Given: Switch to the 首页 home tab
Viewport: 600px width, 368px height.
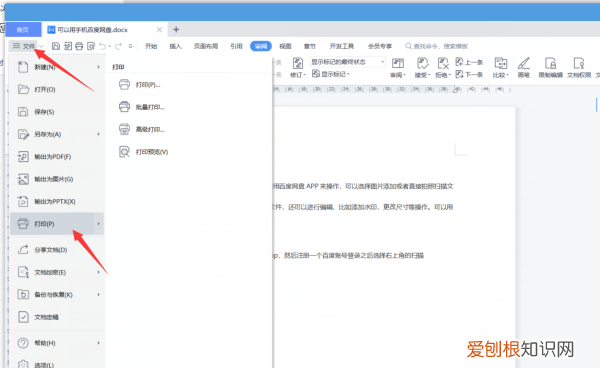Looking at the screenshot, I should (23, 29).
